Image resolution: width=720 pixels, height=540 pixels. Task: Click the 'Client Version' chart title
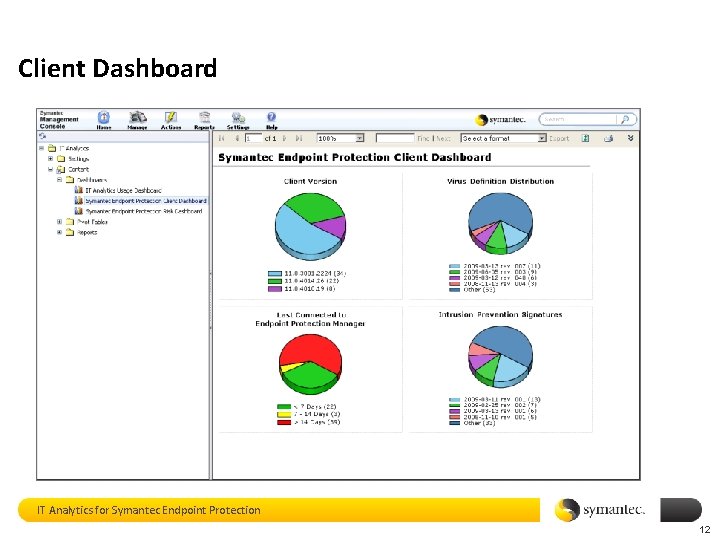310,181
